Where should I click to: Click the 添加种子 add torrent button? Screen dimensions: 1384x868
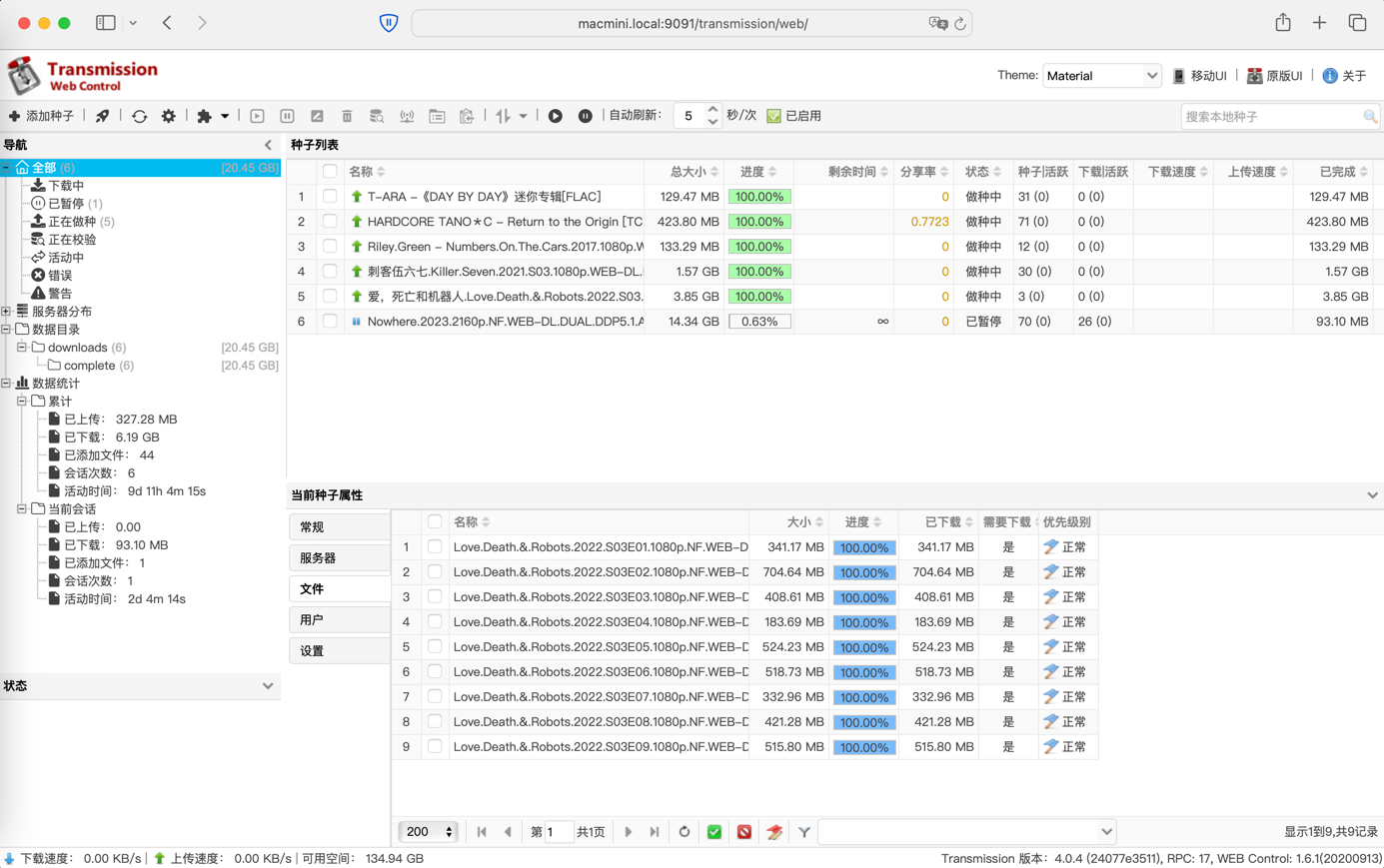coord(42,116)
